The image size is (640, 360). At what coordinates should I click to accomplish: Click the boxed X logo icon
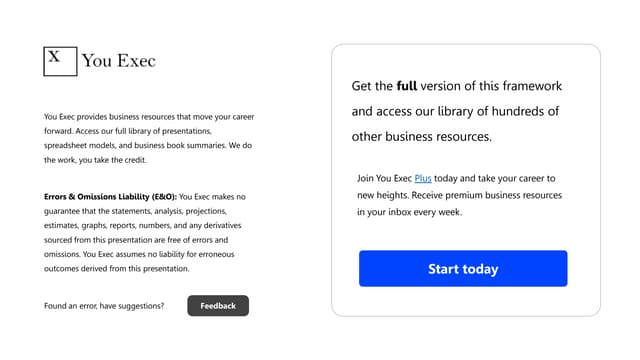[x=60, y=61]
